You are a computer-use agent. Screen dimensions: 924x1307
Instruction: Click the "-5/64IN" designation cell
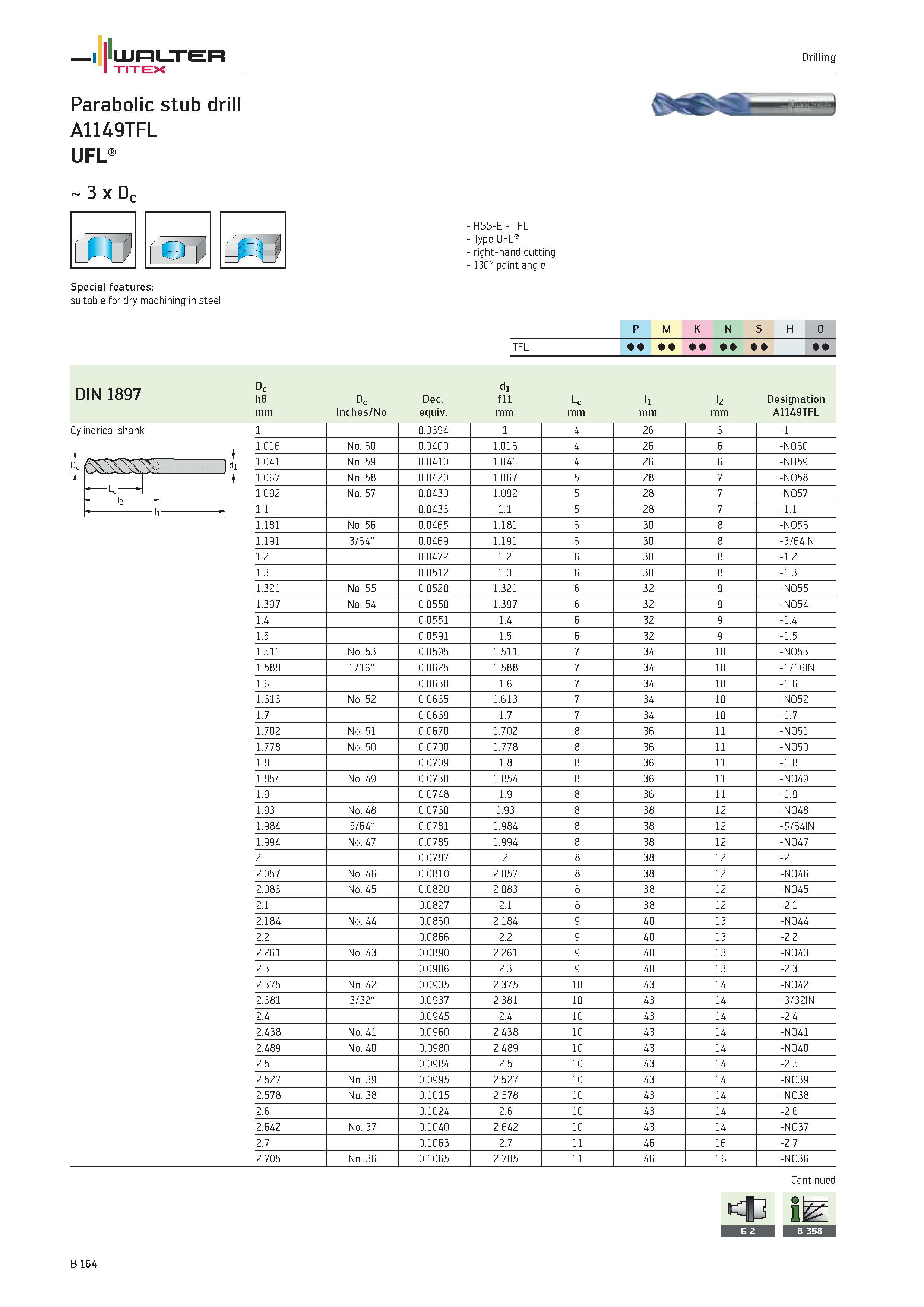pyautogui.click(x=796, y=826)
